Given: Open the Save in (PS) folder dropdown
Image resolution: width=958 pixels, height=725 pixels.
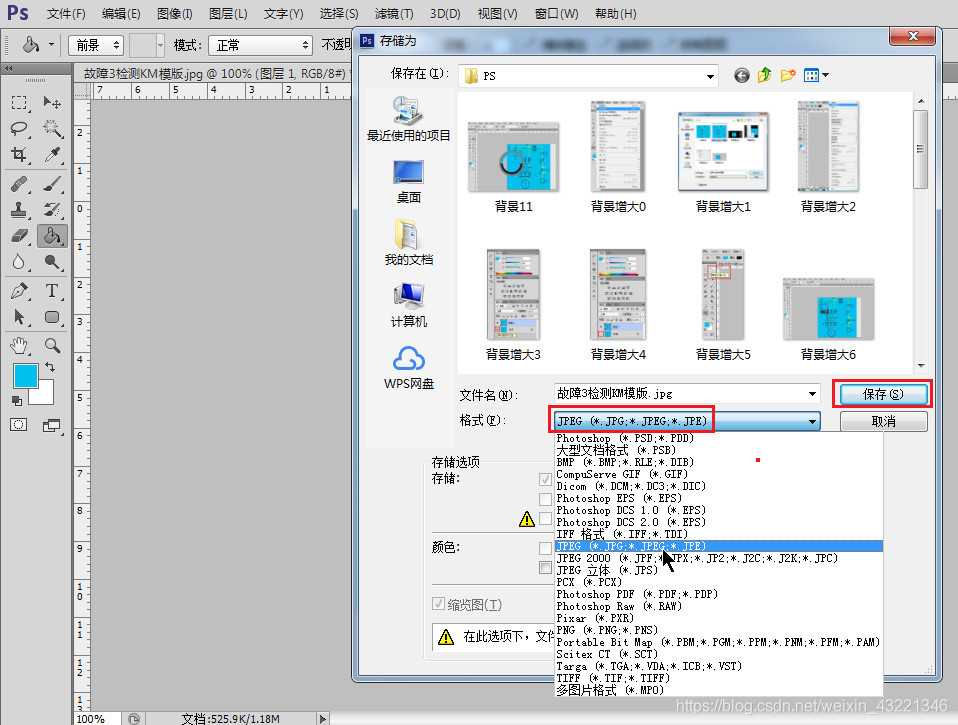Looking at the screenshot, I should 710,76.
